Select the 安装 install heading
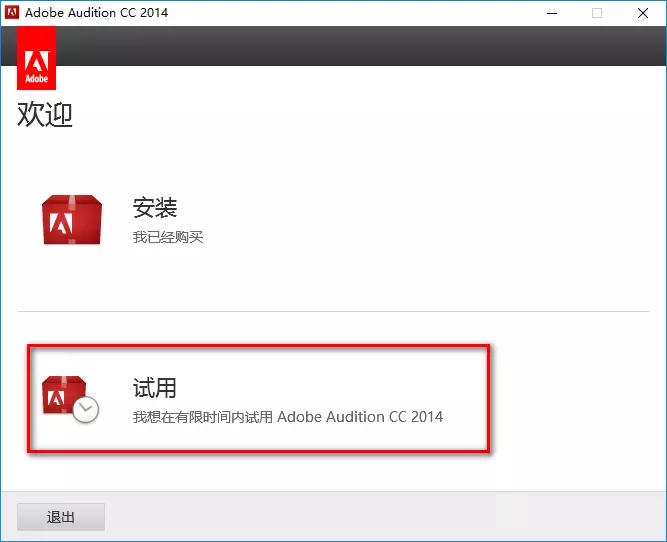 click(x=155, y=208)
